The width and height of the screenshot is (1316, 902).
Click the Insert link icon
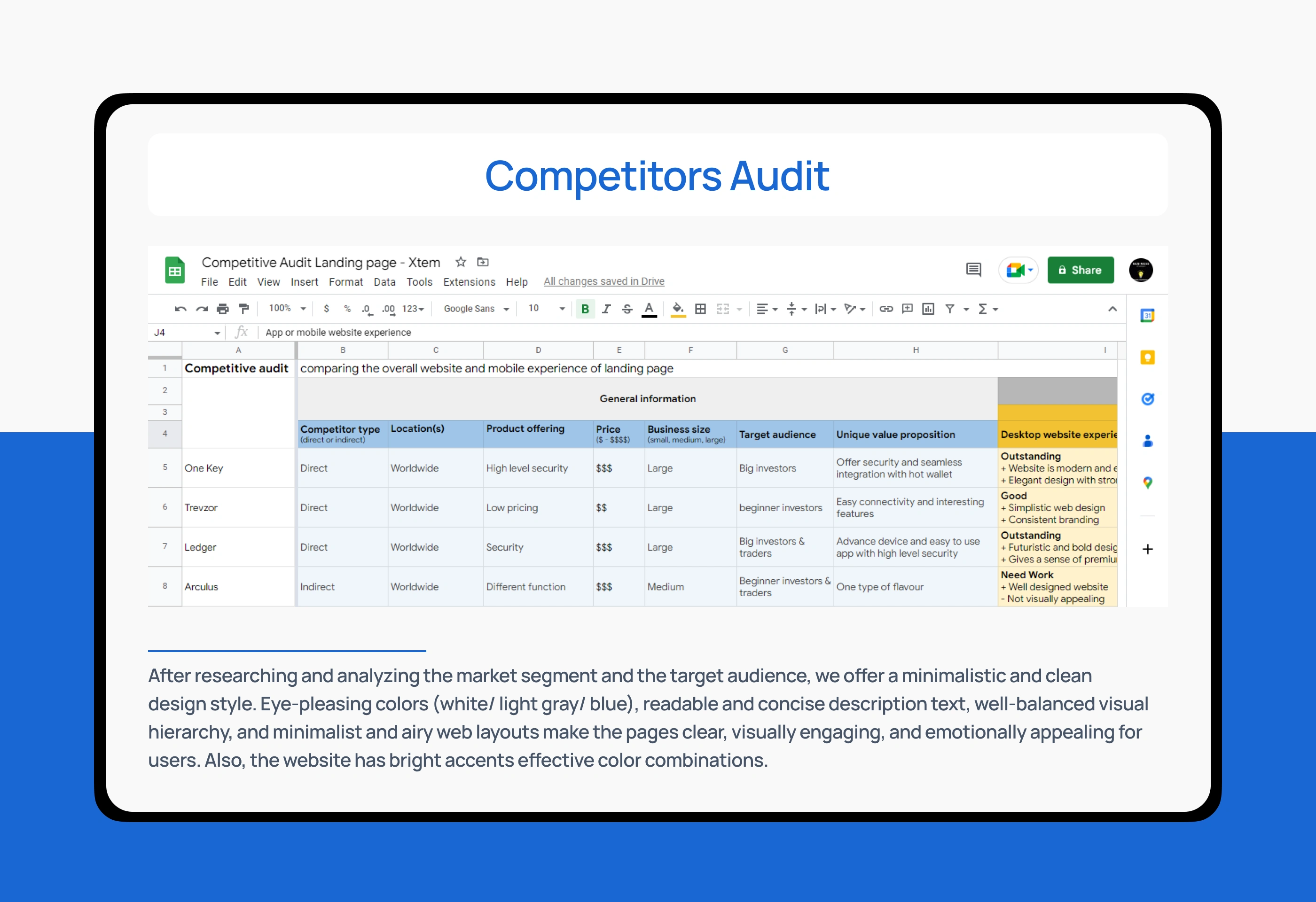point(886,309)
